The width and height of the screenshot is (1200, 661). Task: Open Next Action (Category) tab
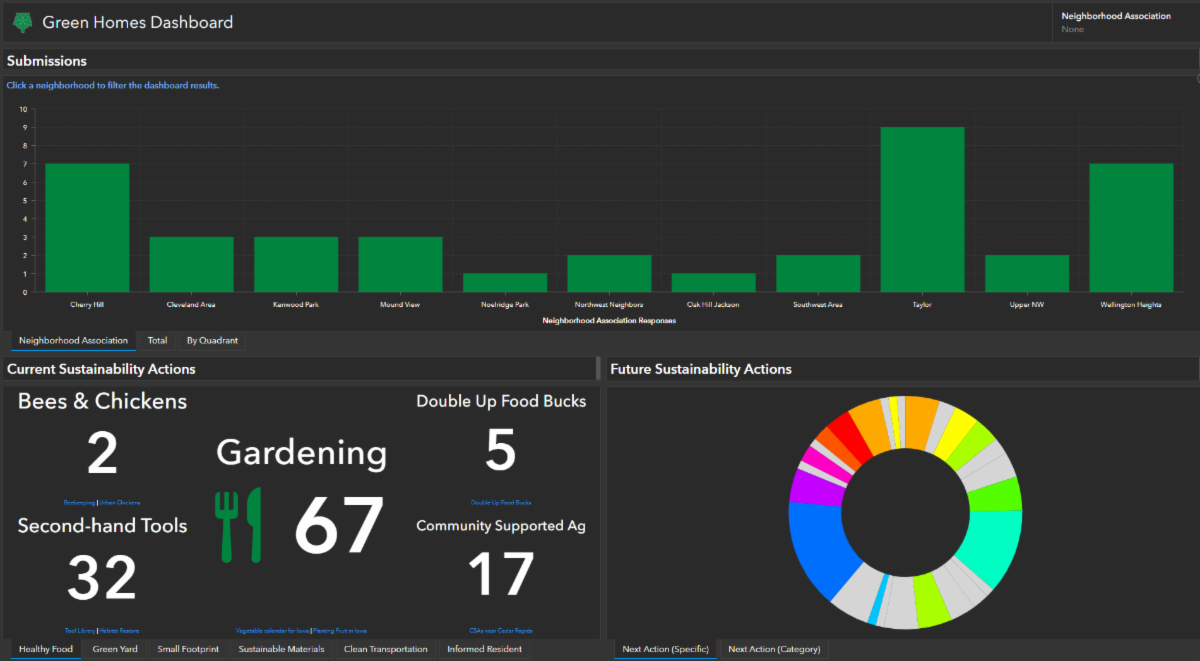774,649
